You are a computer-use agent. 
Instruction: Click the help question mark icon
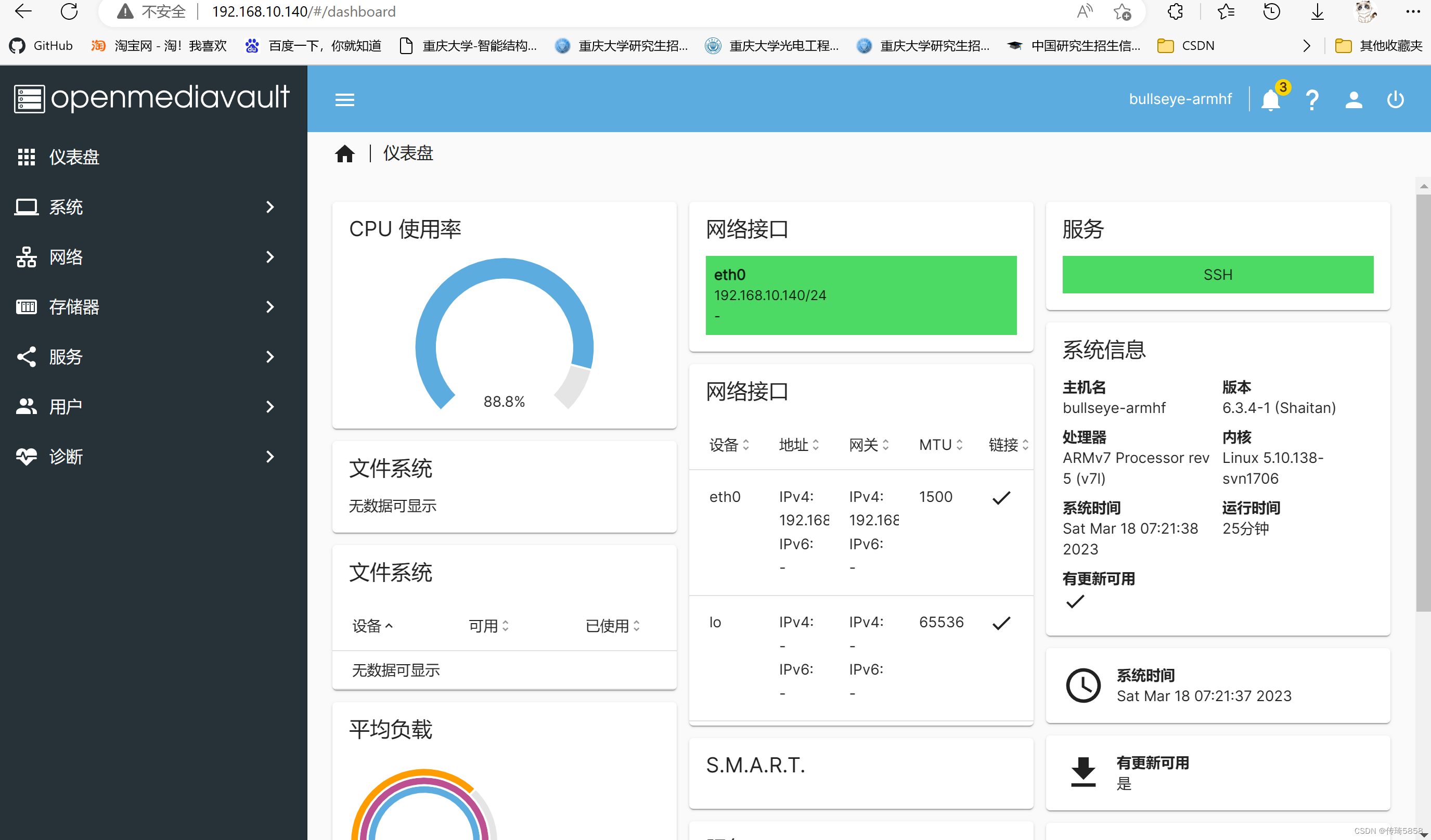(x=1312, y=100)
